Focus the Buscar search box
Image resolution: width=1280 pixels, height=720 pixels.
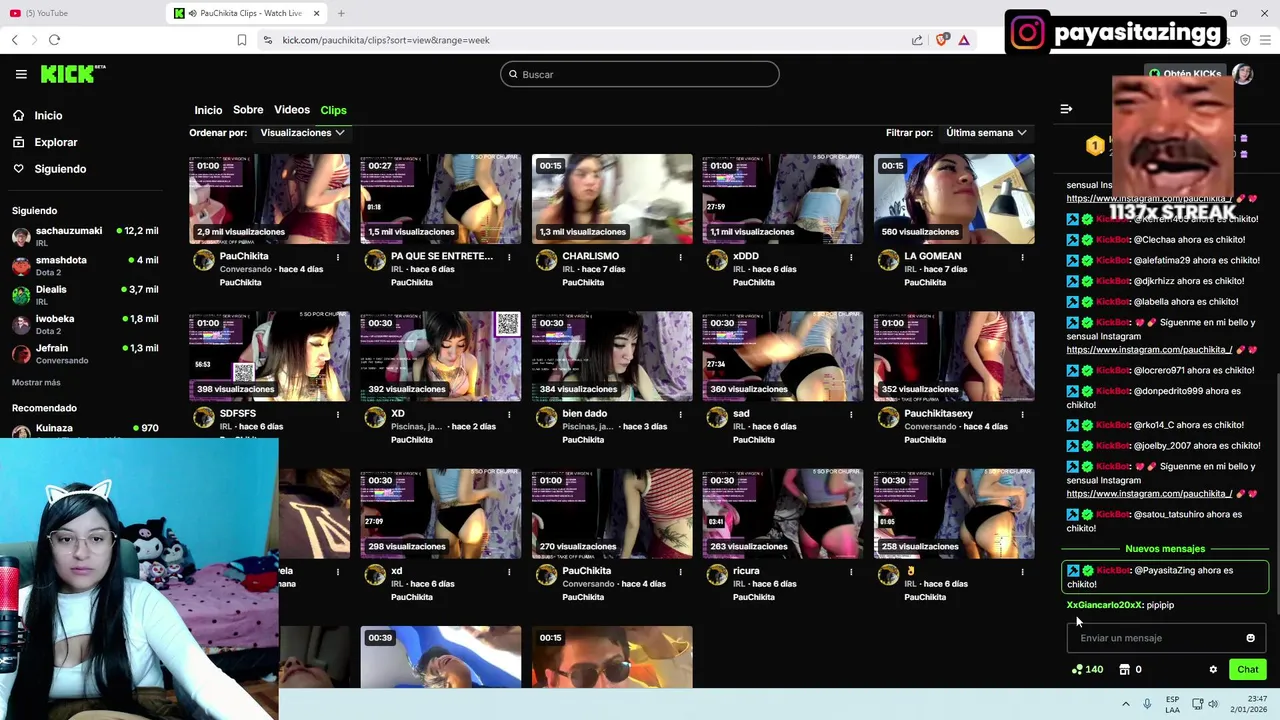pyautogui.click(x=639, y=74)
